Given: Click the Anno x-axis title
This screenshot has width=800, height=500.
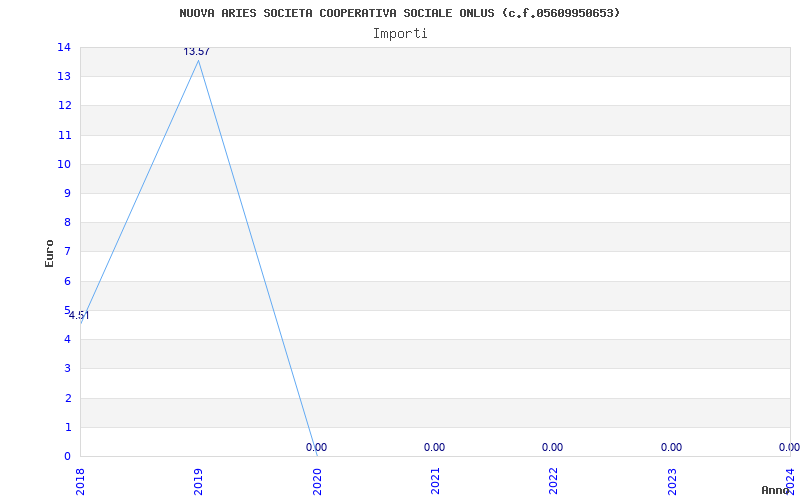Looking at the screenshot, I should [776, 490].
